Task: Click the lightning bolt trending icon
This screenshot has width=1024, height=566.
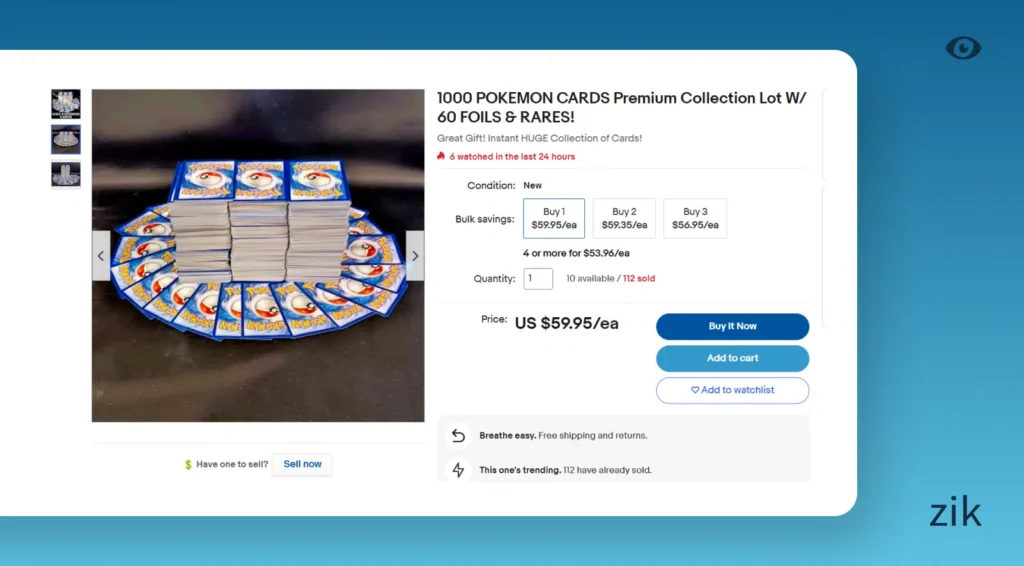Action: click(458, 470)
